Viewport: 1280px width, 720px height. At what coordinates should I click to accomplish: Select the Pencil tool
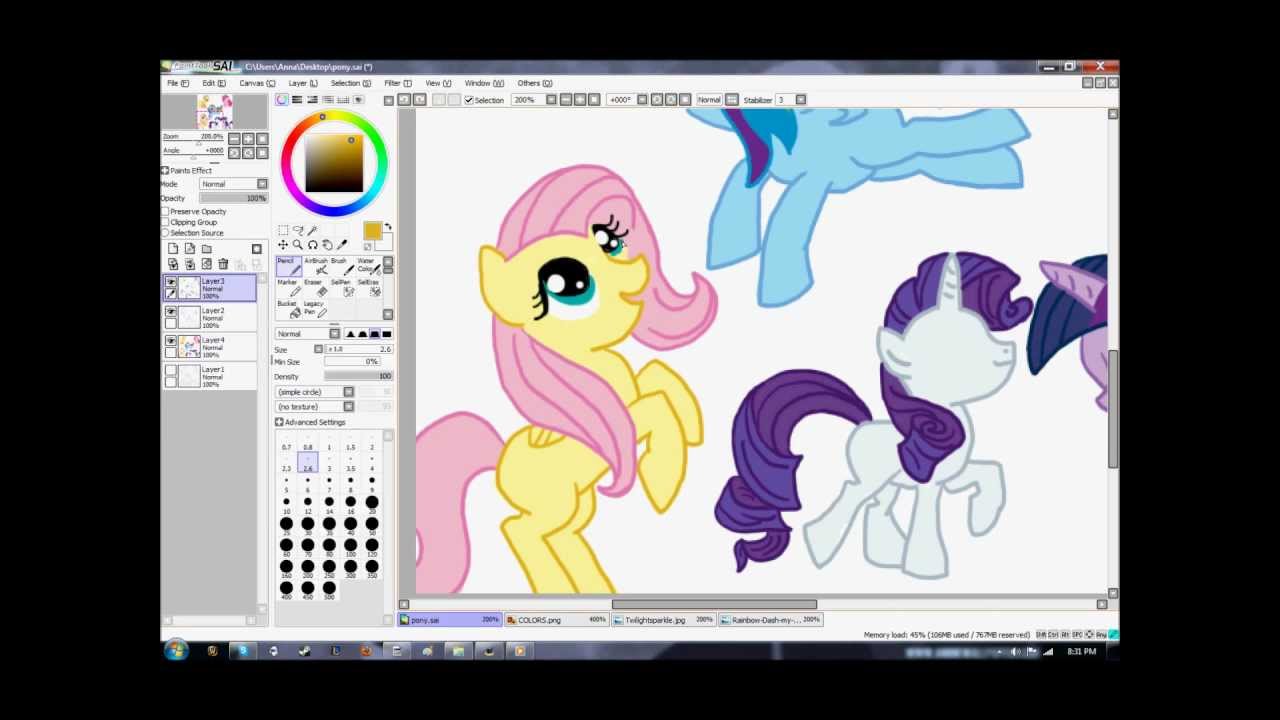pos(289,266)
